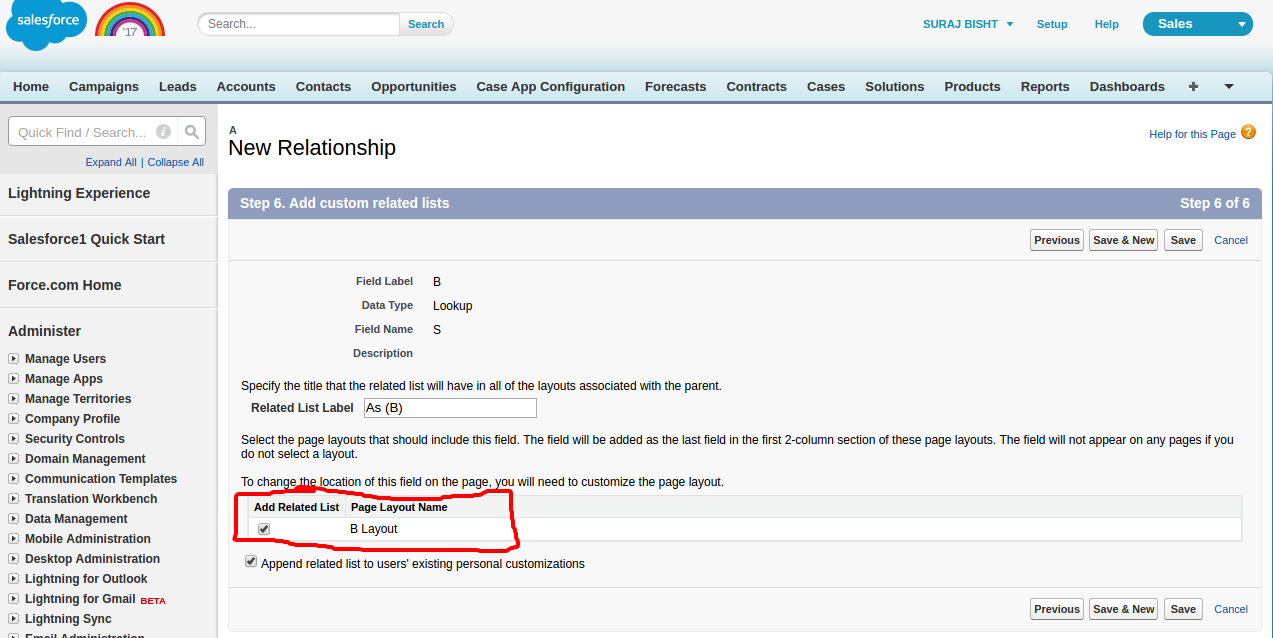Image resolution: width=1273 pixels, height=638 pixels.
Task: Click the top Cancel link
Action: 1230,240
